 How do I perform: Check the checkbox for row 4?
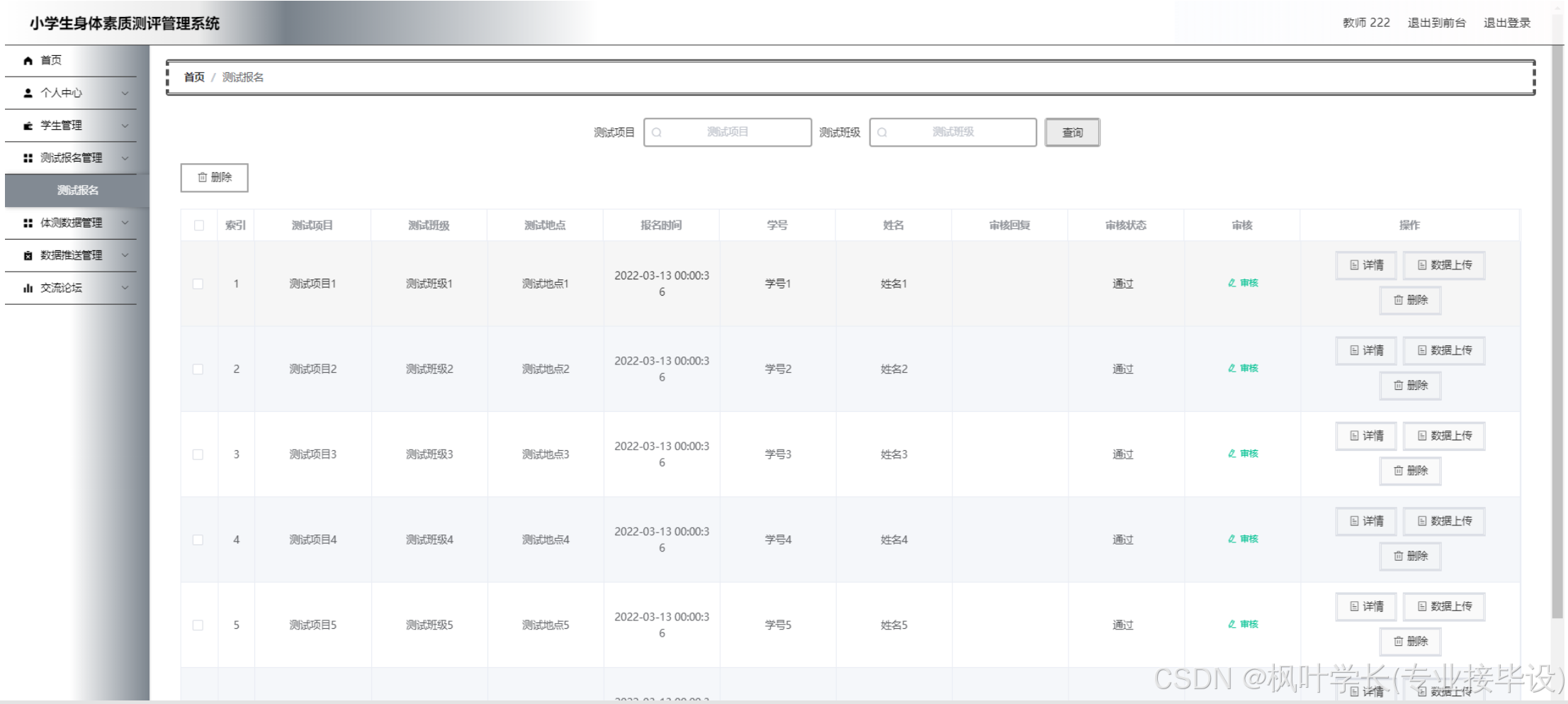(198, 540)
